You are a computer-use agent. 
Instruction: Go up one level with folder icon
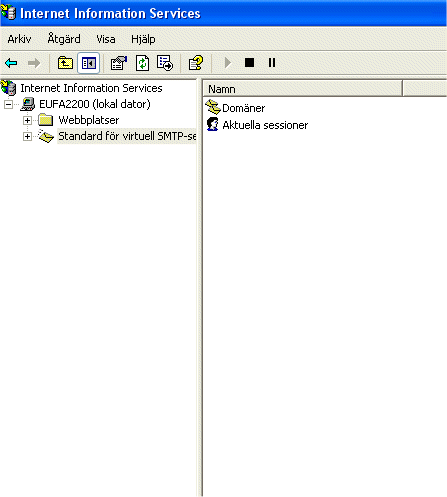[65, 63]
